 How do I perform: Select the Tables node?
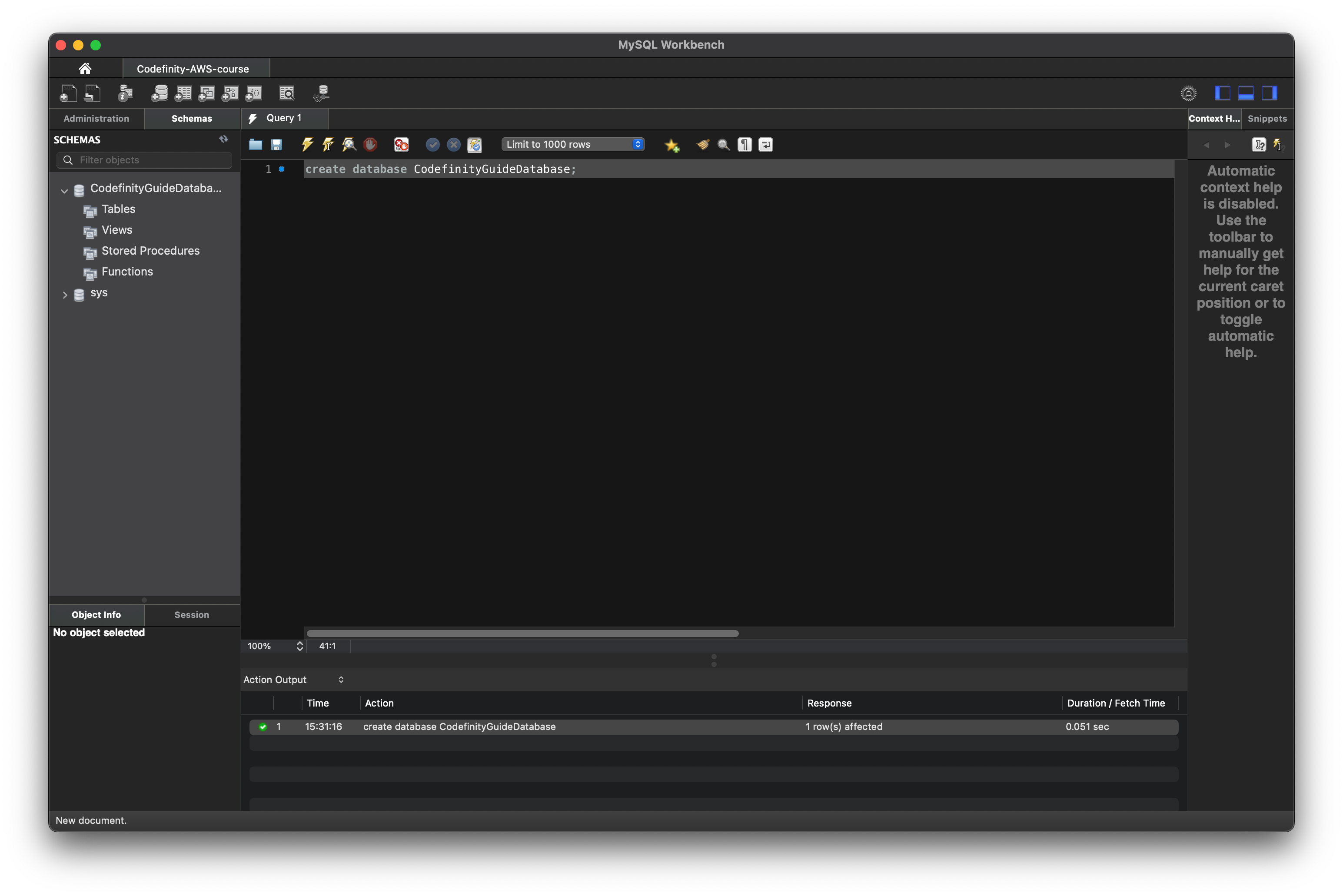118,209
